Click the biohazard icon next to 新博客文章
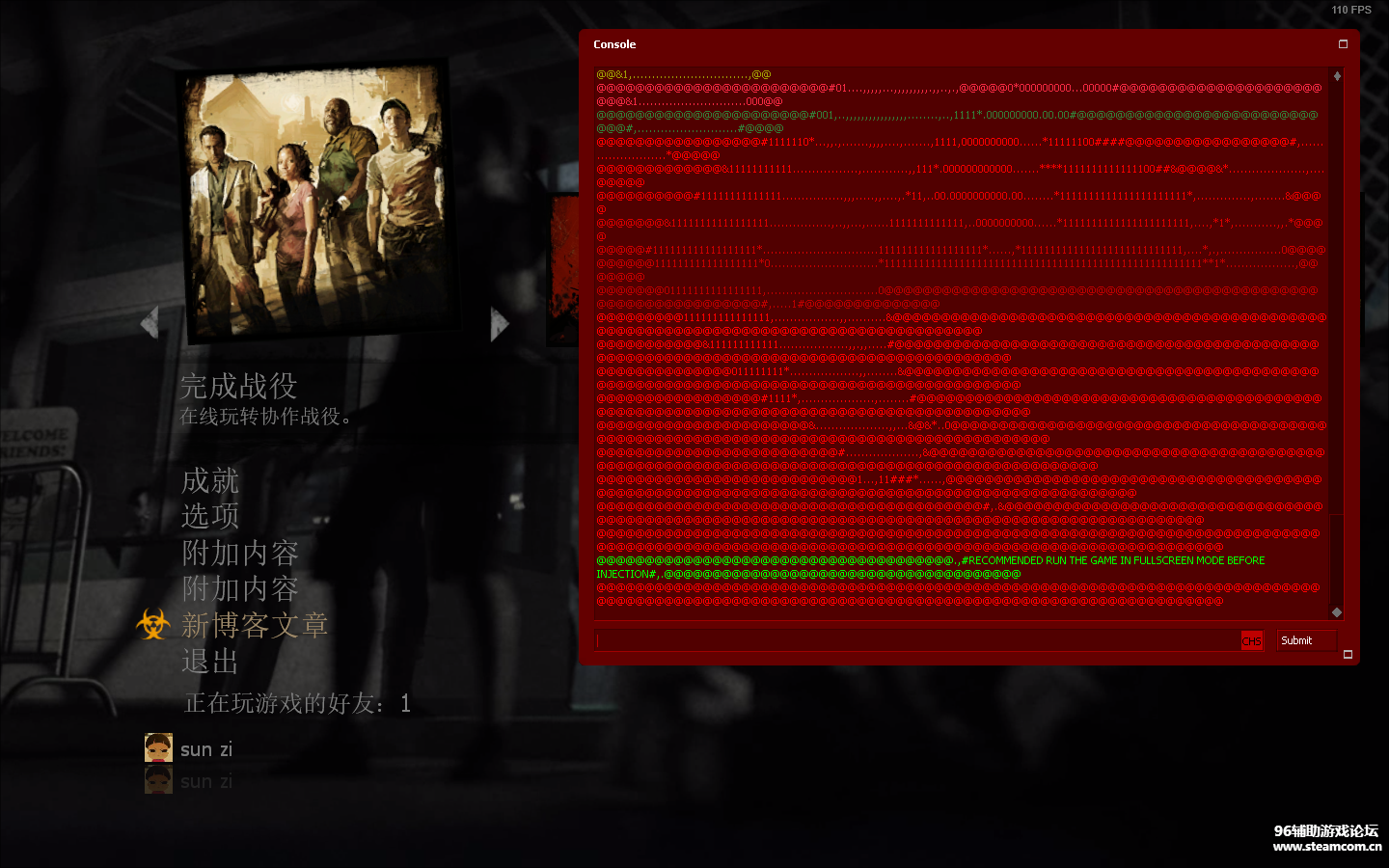 [x=154, y=625]
